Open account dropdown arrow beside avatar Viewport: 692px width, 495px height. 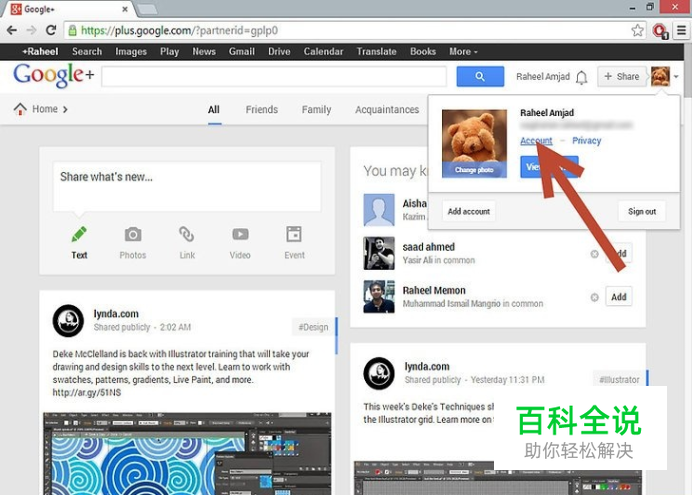676,77
